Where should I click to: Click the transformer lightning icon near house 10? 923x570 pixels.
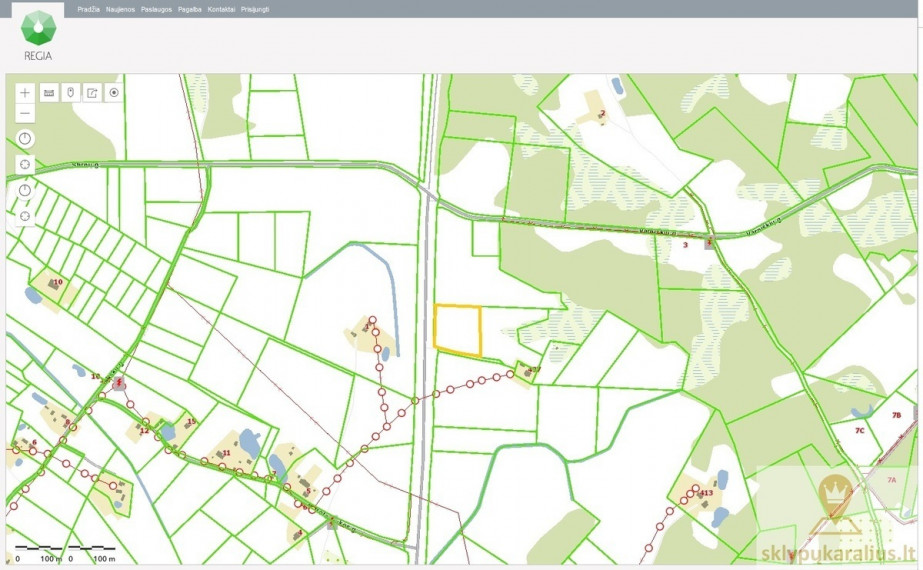119,383
